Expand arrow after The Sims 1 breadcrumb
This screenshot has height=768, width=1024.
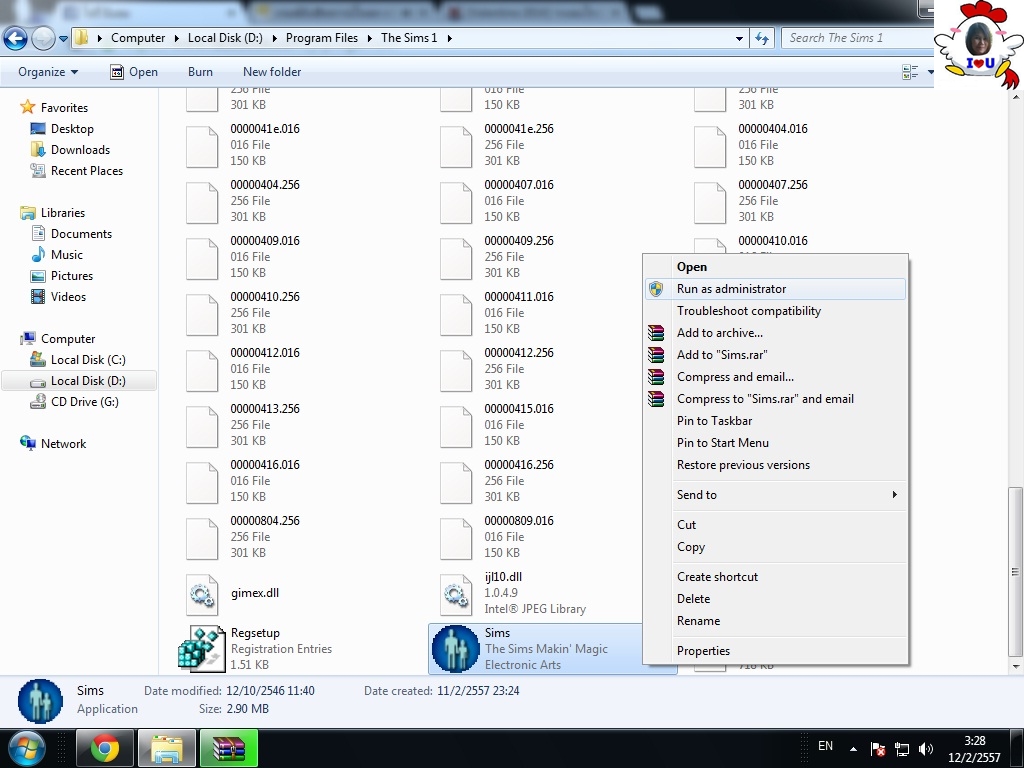tap(449, 38)
